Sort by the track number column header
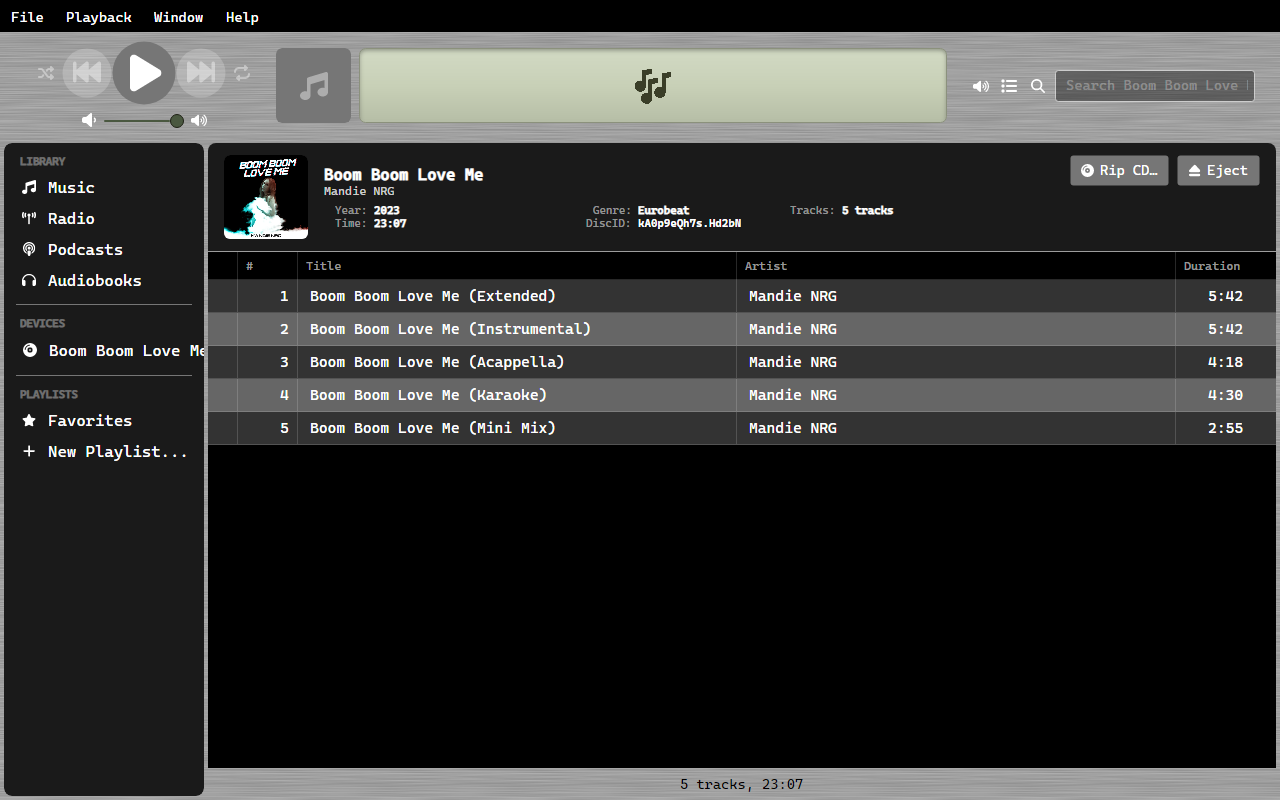This screenshot has height=800, width=1280. click(267, 266)
